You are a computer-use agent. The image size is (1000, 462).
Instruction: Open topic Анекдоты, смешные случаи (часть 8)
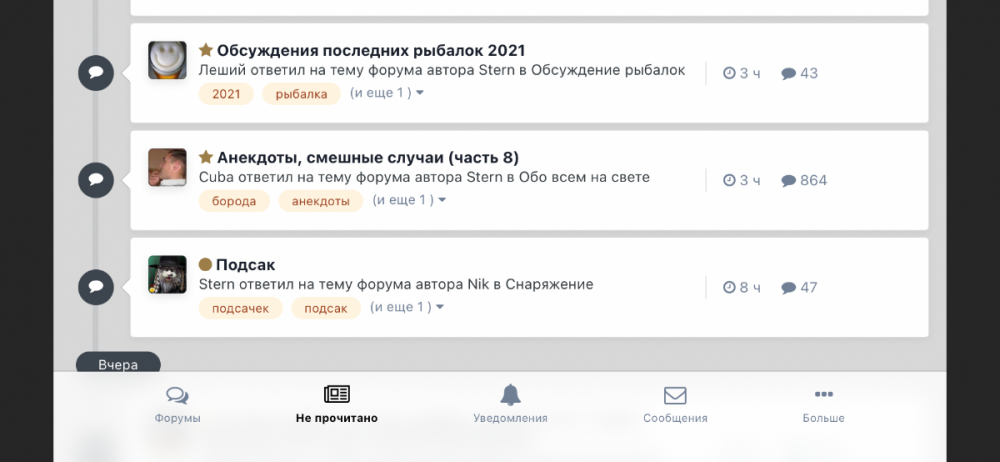tap(368, 158)
